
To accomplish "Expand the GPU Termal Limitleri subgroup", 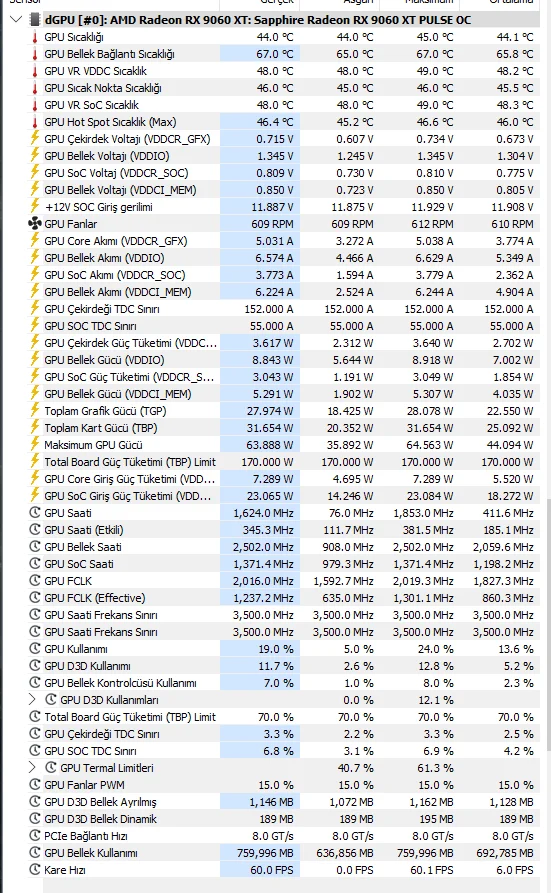I will [32, 768].
